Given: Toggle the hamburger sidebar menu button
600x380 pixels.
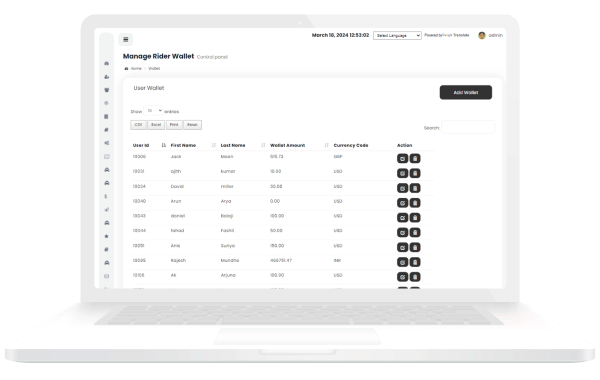Looking at the screenshot, I should pos(126,39).
